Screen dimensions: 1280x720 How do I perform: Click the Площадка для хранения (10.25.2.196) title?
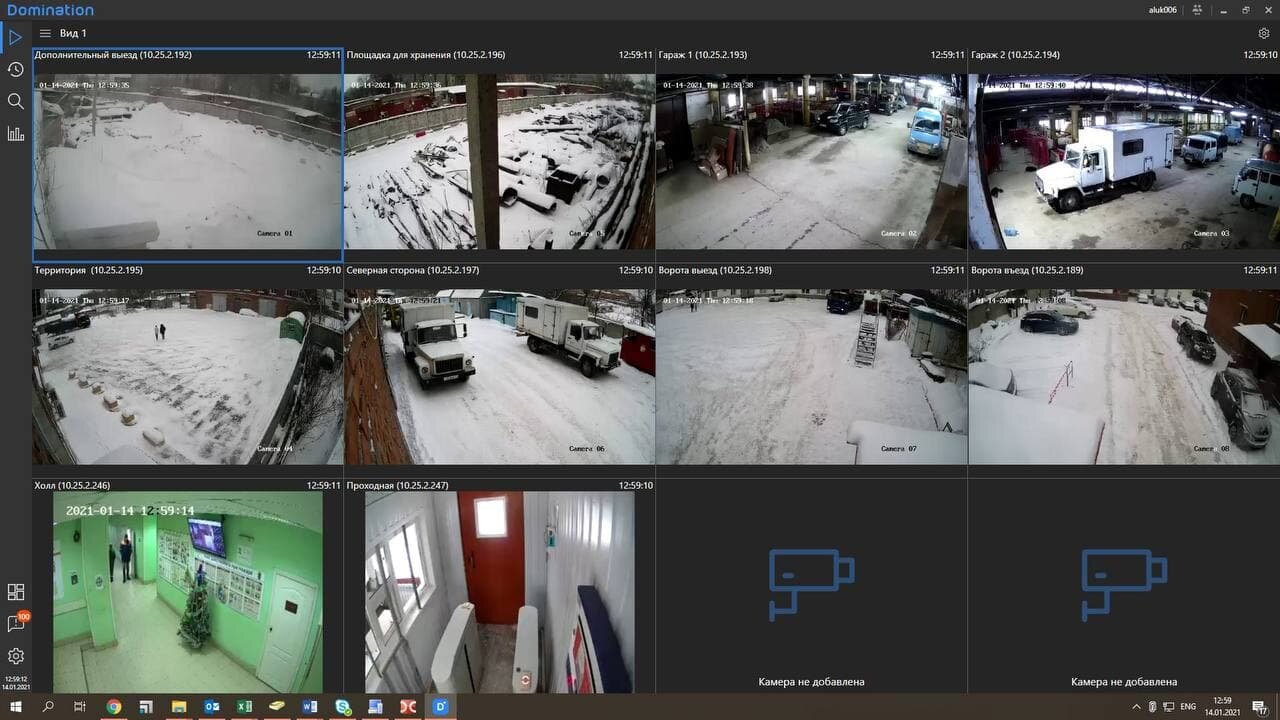[x=426, y=55]
